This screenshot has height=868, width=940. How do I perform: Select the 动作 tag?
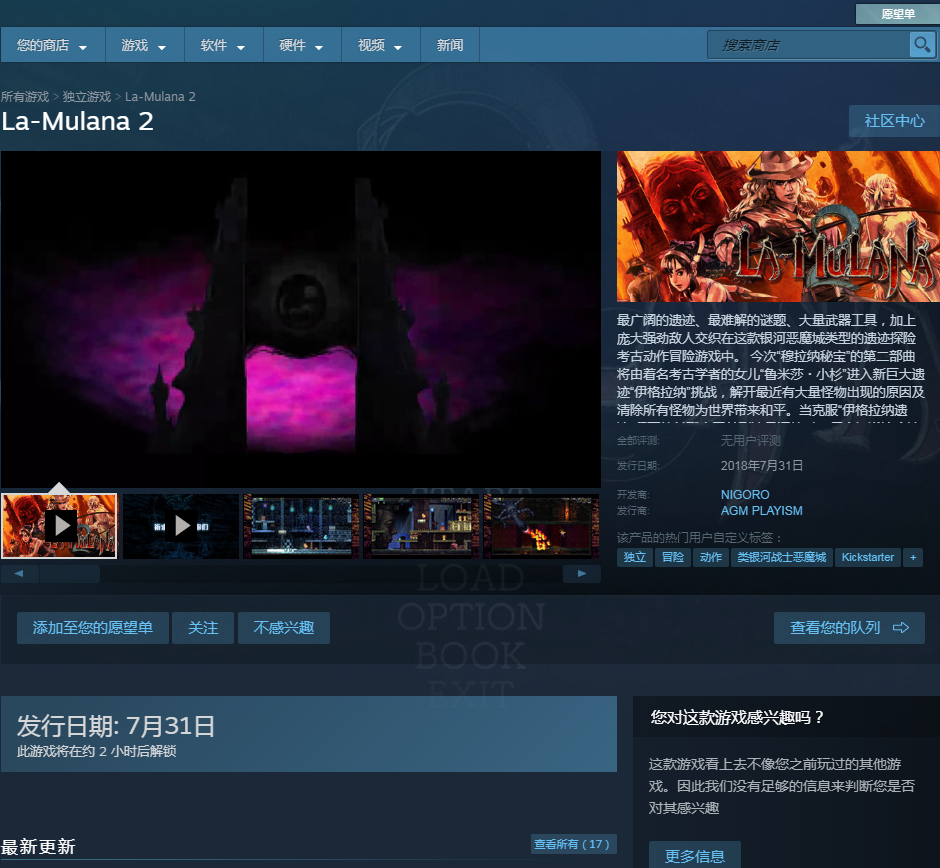tap(711, 557)
